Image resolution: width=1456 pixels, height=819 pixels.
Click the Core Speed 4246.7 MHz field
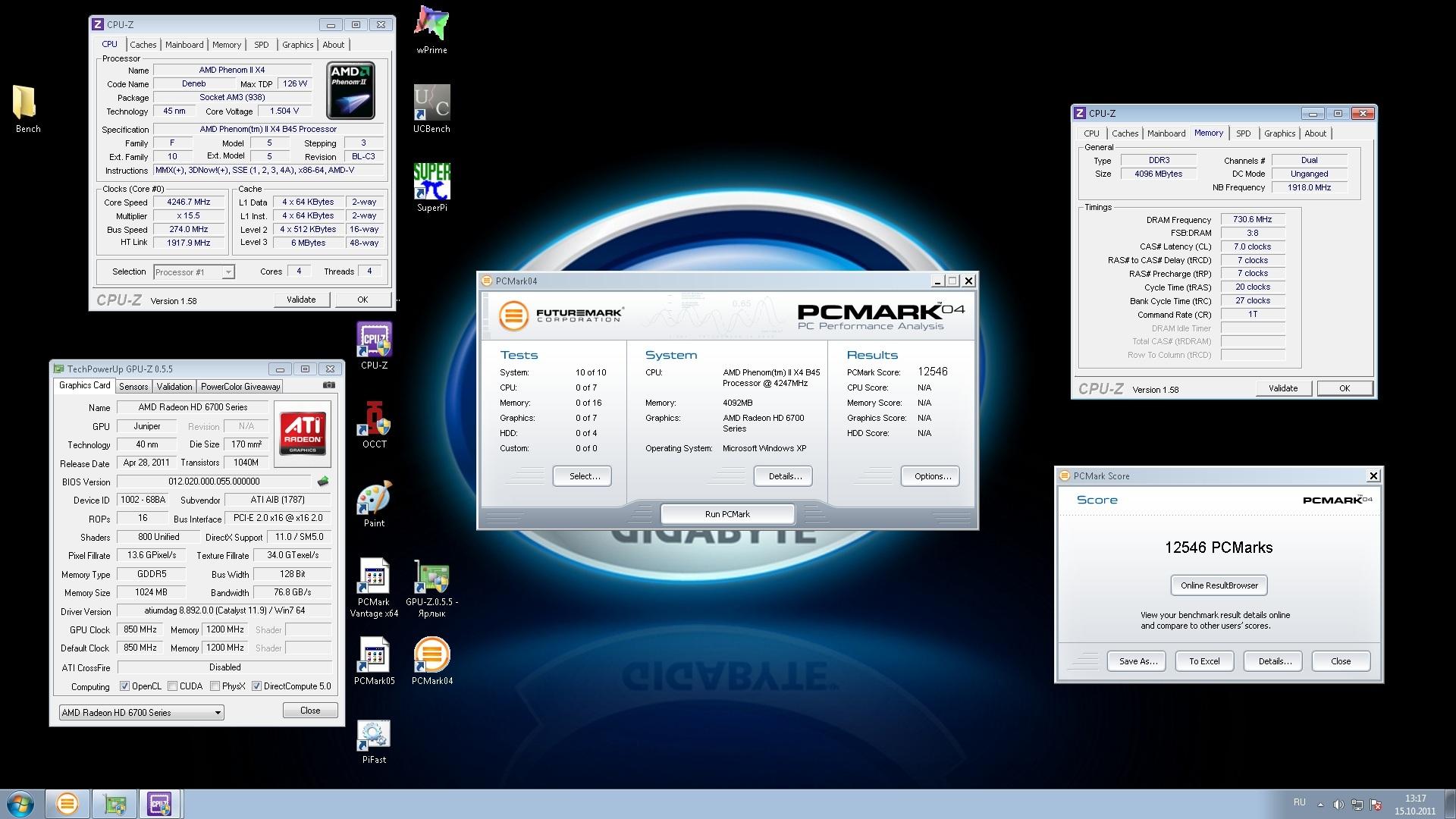tap(189, 202)
